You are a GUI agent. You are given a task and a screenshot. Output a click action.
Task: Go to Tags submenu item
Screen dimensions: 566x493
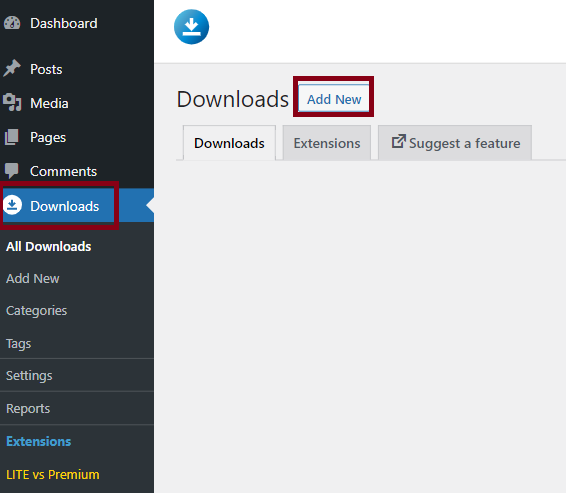click(x=18, y=344)
